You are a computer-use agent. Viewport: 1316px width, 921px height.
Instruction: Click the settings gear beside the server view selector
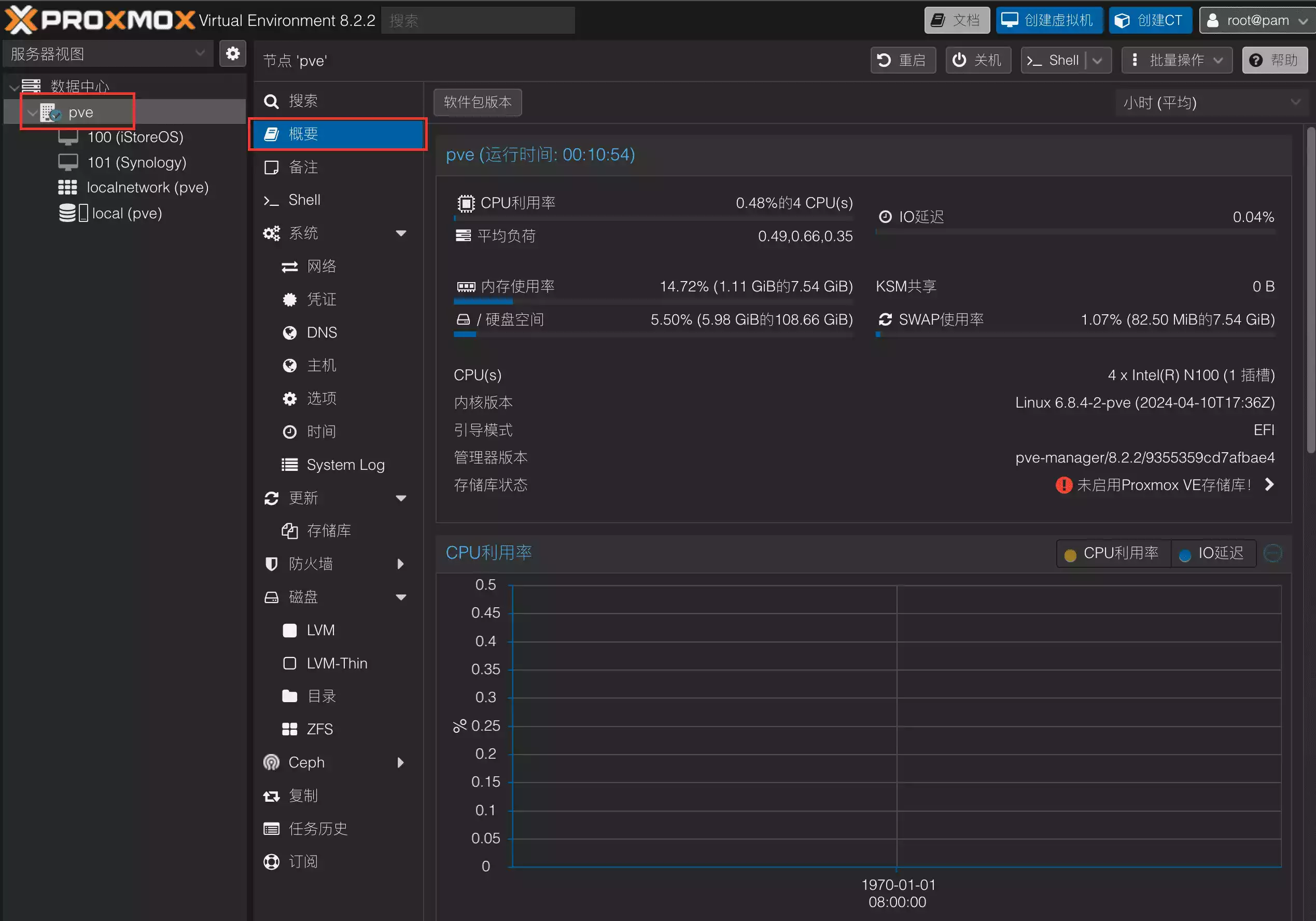click(x=232, y=54)
